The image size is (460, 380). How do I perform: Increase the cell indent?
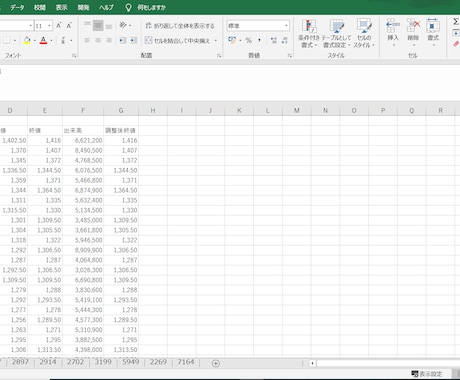[134, 41]
